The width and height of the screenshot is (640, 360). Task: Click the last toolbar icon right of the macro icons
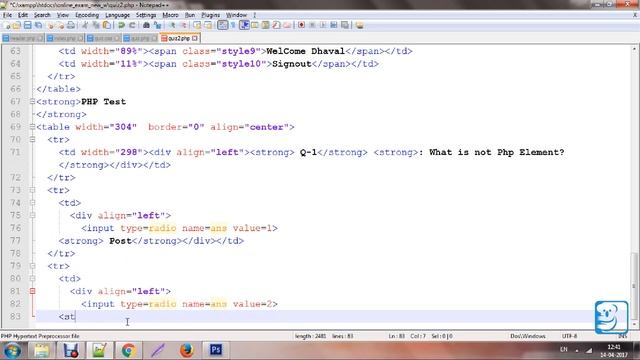click(359, 25)
